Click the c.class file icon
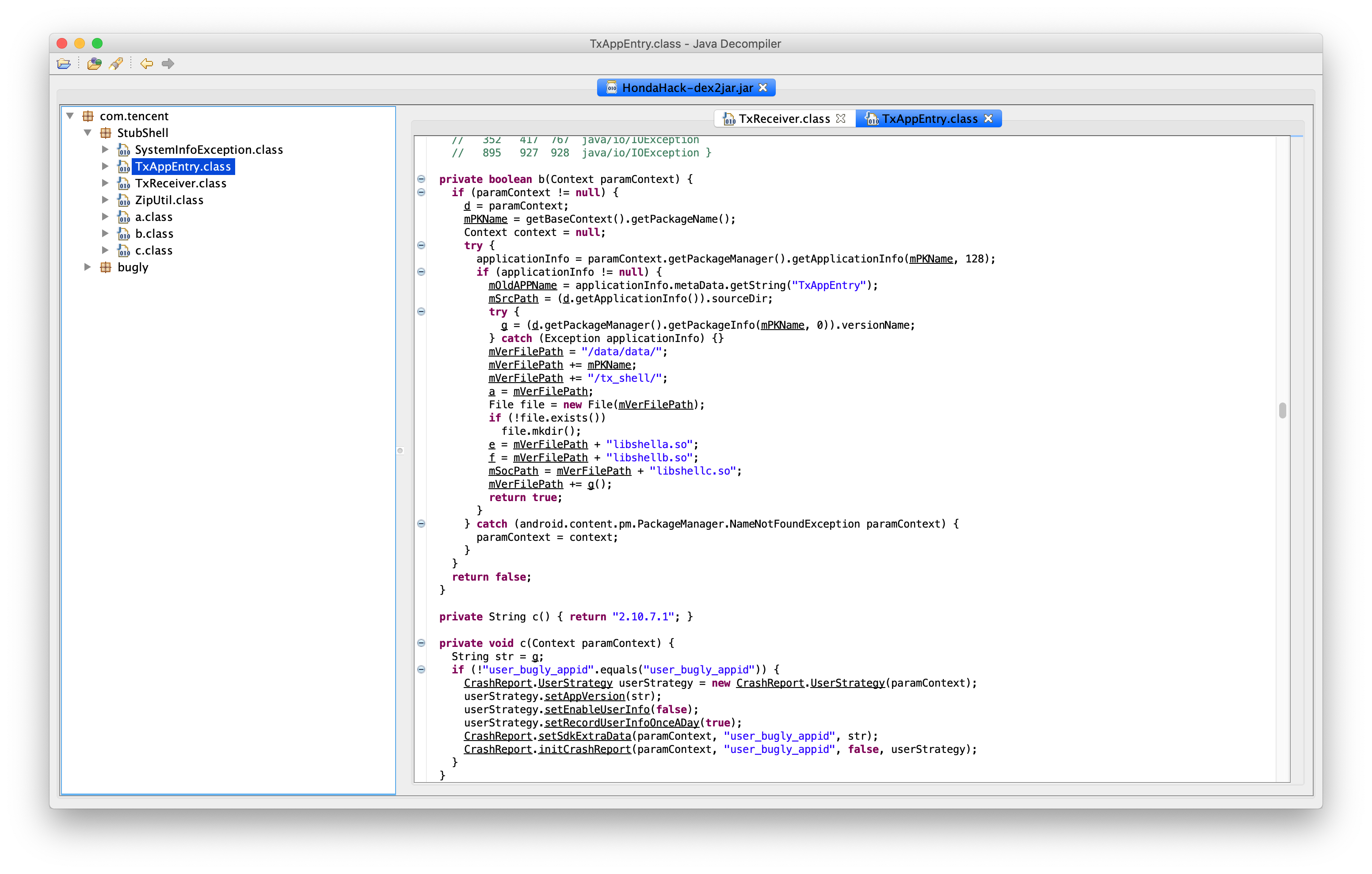 124,251
